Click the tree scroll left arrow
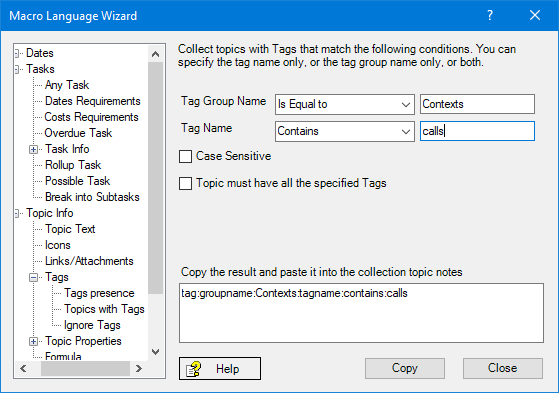This screenshot has width=559, height=393. coord(23,368)
